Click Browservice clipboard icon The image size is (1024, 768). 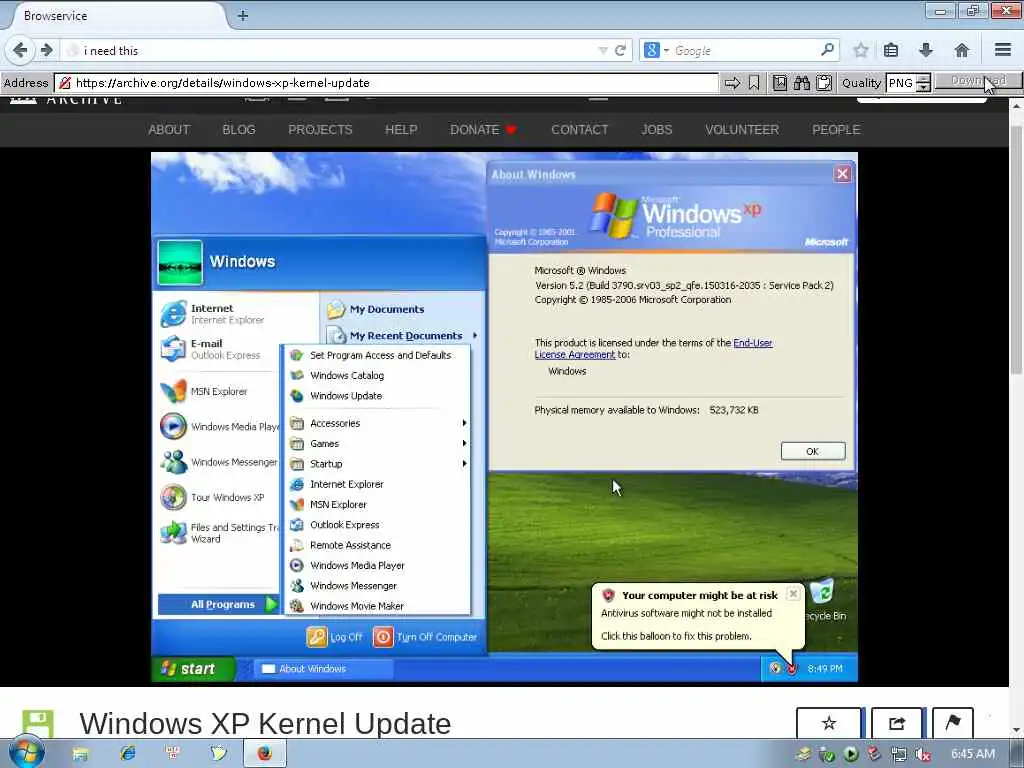pyautogui.click(x=824, y=83)
